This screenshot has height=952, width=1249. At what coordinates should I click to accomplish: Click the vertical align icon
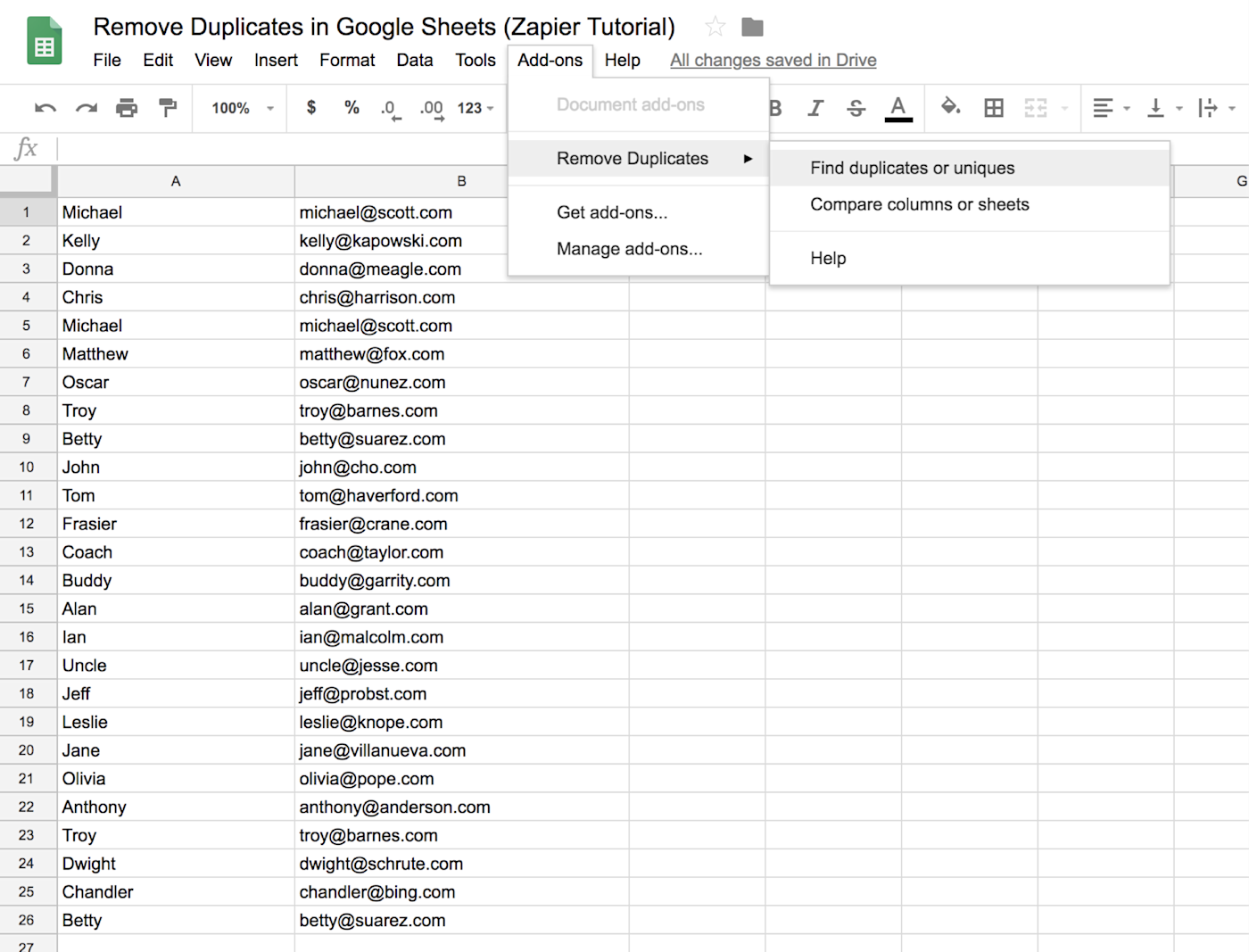pos(1155,108)
